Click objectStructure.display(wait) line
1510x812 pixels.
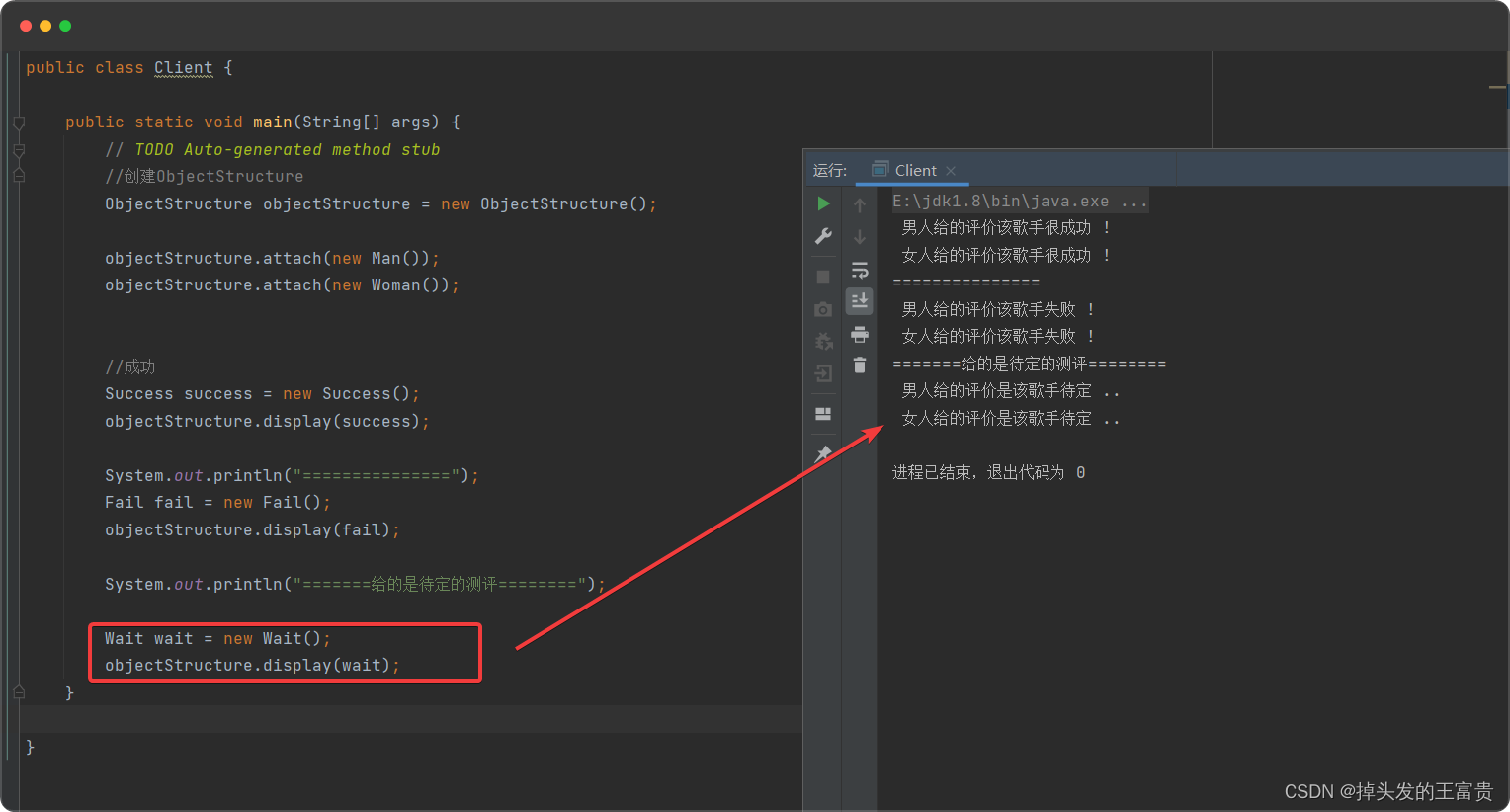pos(252,666)
